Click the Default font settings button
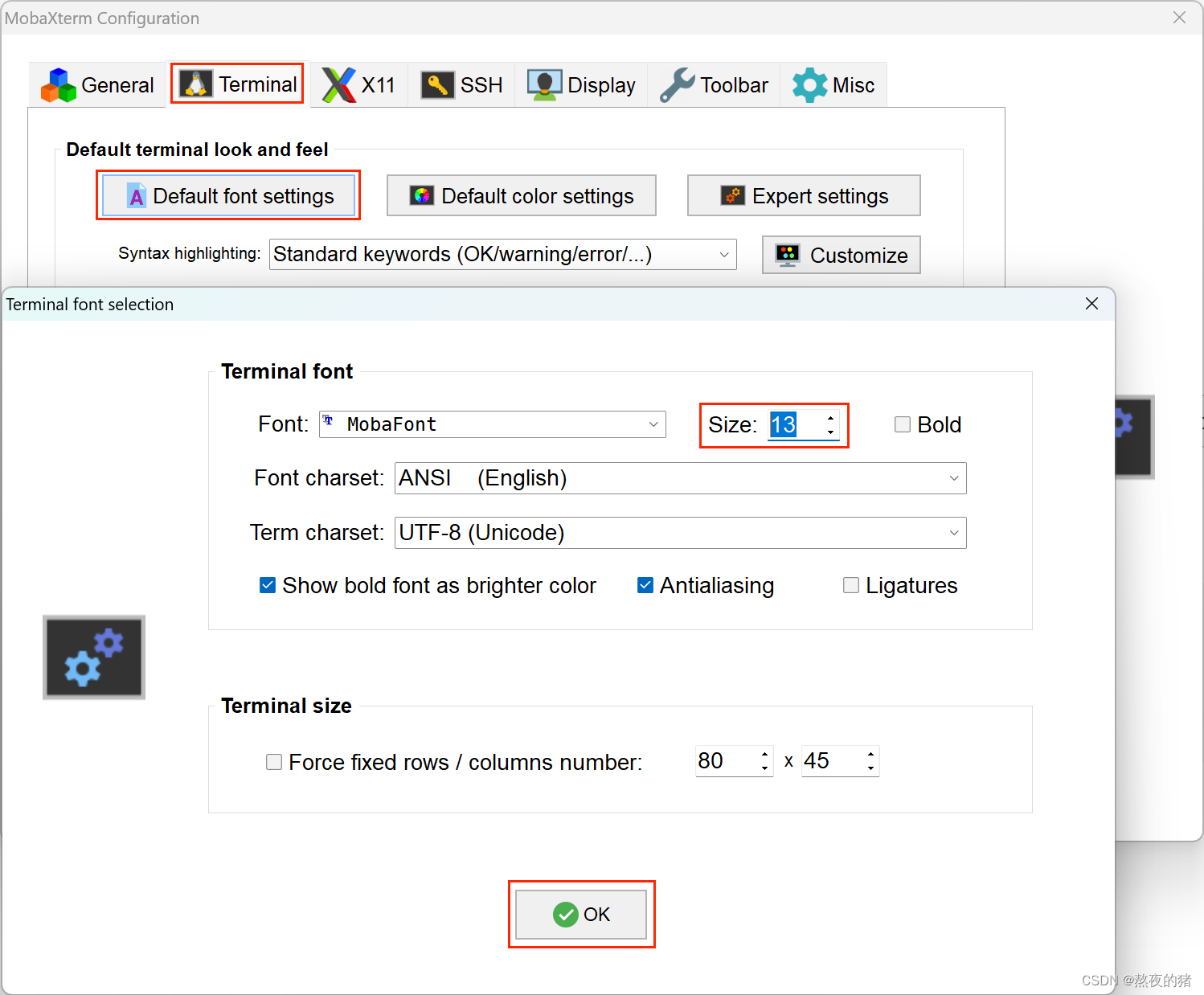The image size is (1204, 995). 229,195
